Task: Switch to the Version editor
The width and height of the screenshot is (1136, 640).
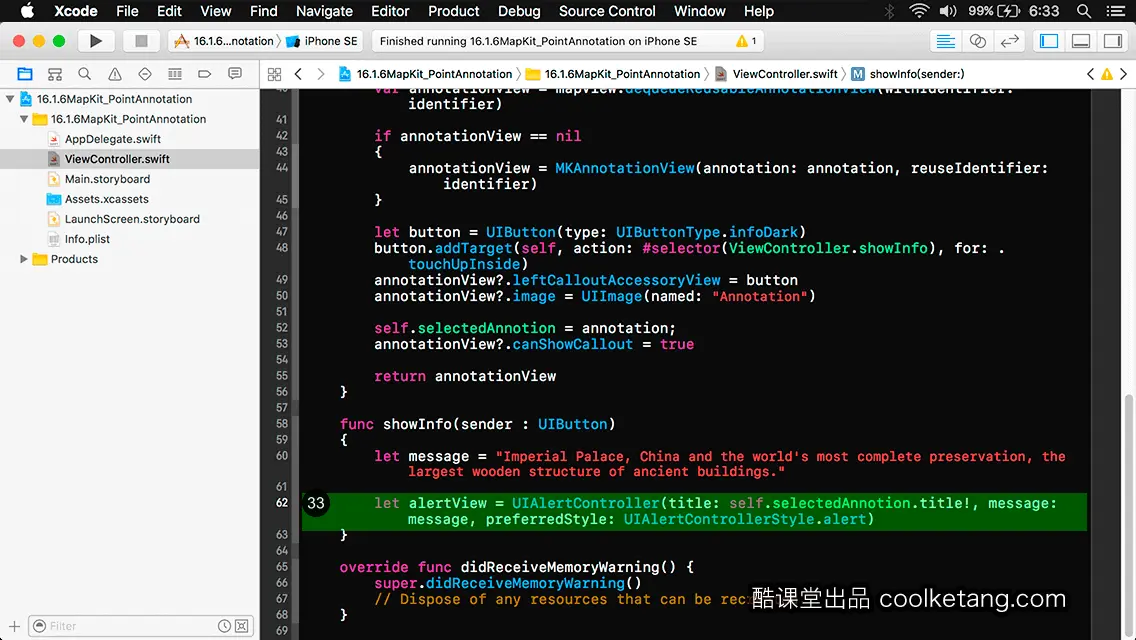Action: (1009, 41)
